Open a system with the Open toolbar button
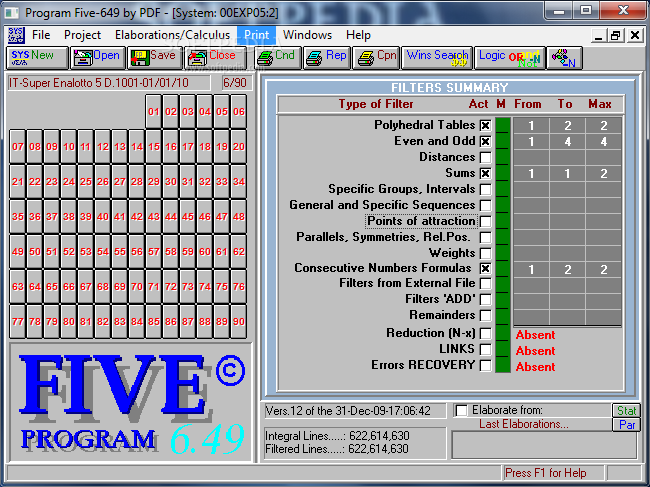 (98, 57)
